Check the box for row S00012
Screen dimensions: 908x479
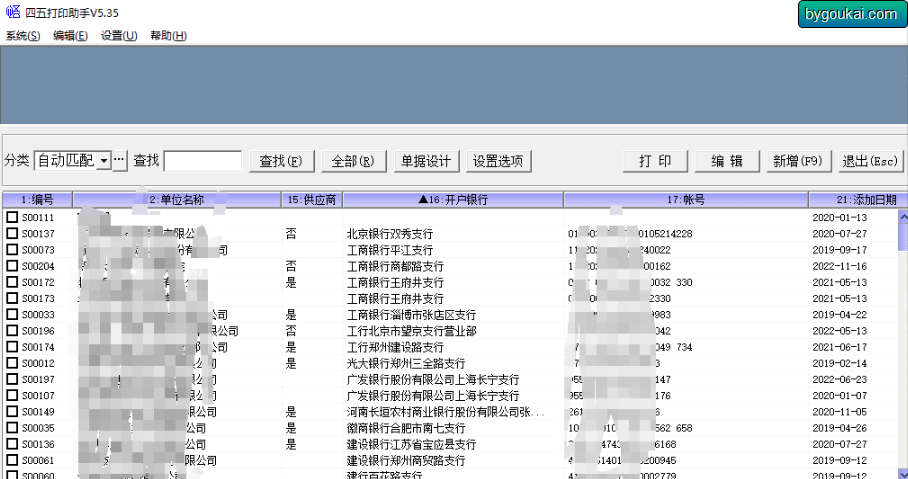pos(12,363)
